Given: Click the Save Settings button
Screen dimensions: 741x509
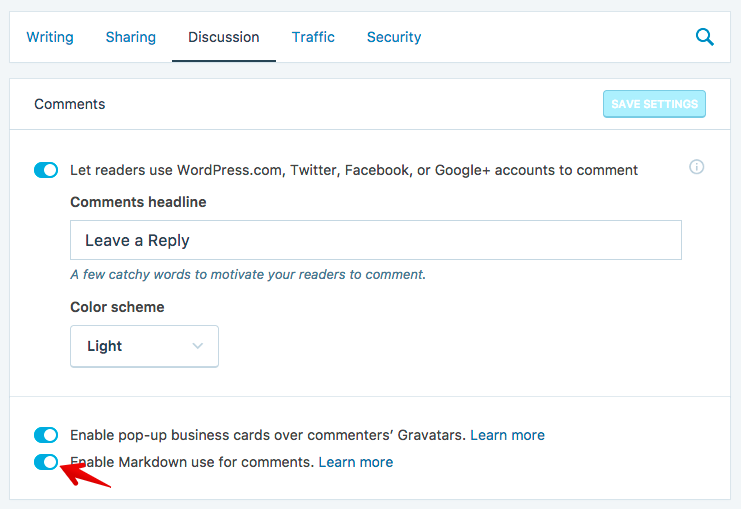Looking at the screenshot, I should point(654,104).
